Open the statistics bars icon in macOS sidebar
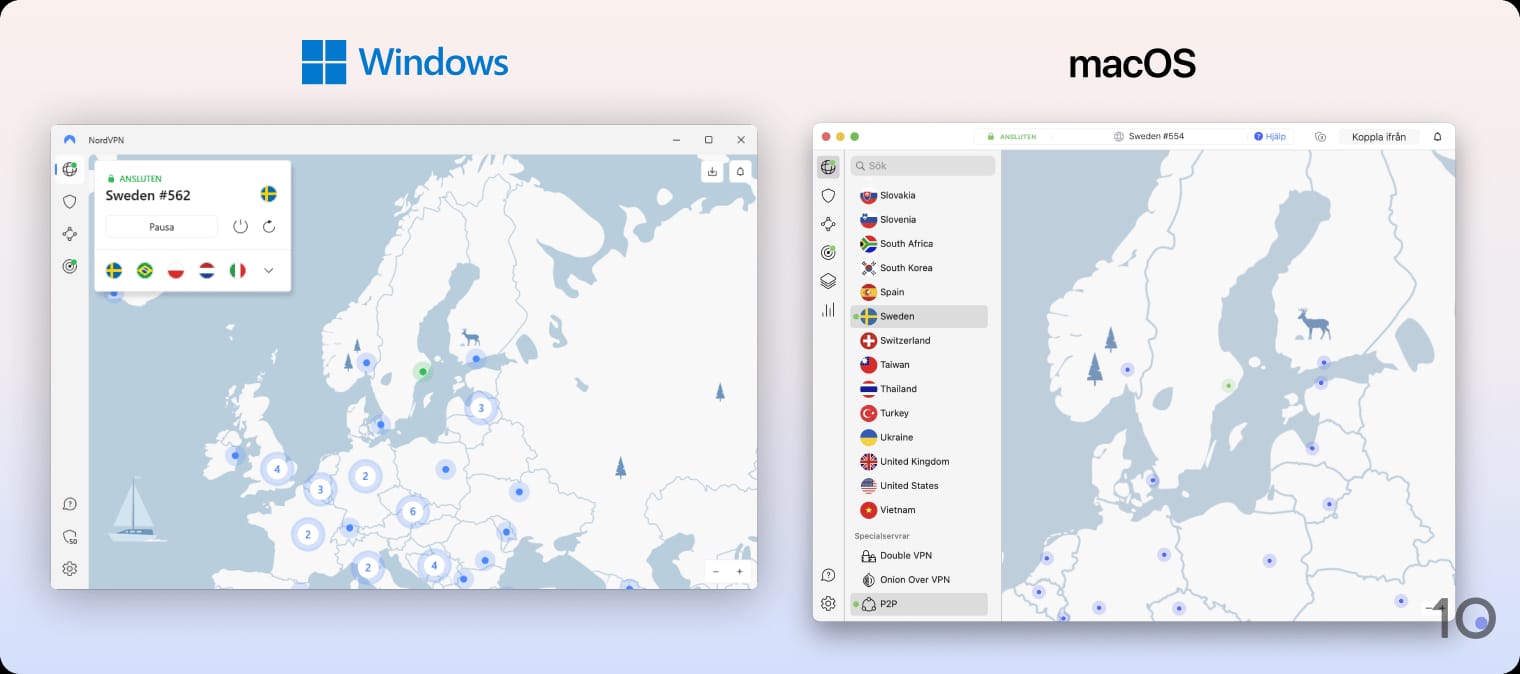The height and width of the screenshot is (674, 1520). point(828,310)
